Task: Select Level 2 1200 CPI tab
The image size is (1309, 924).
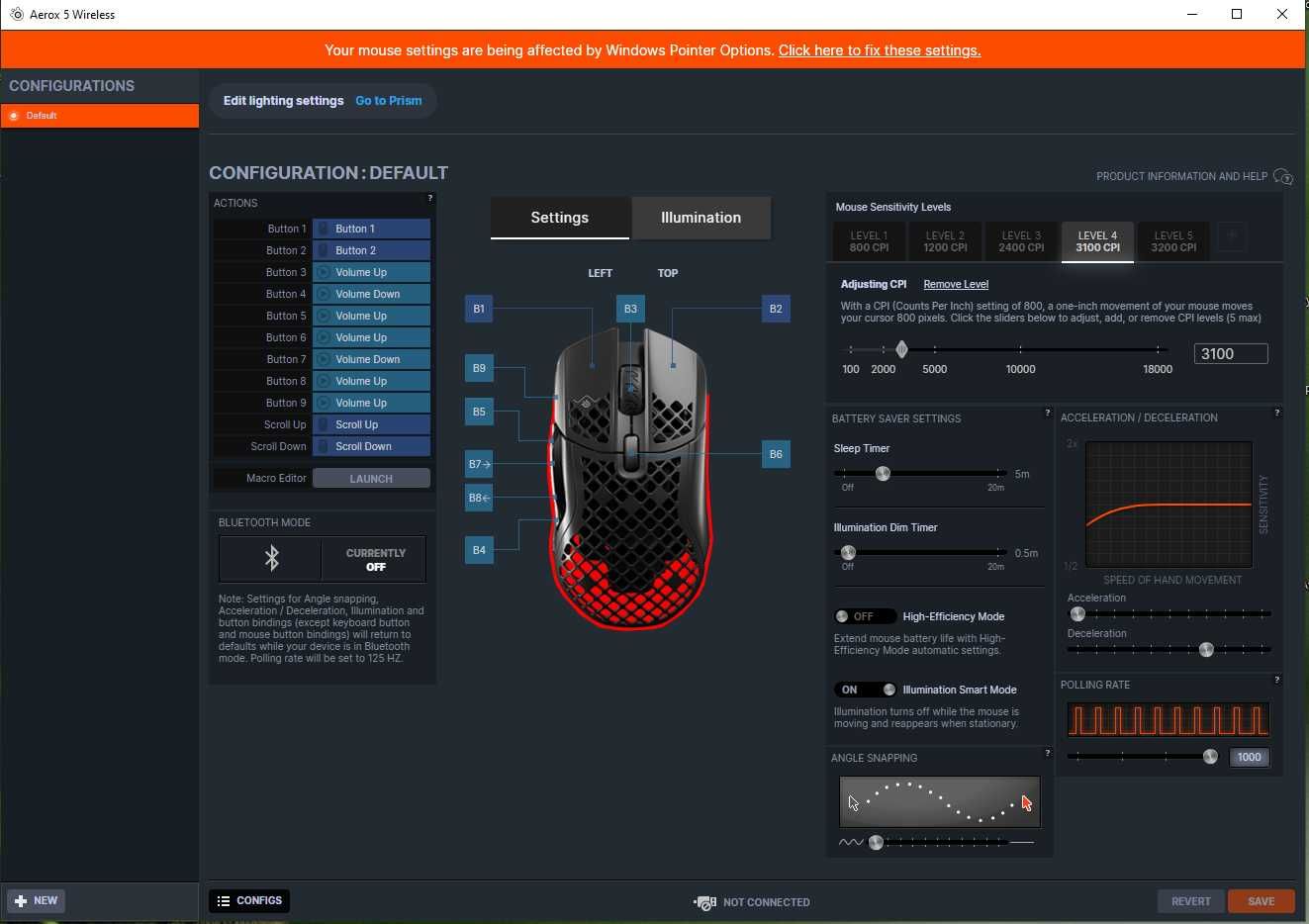Action: coord(945,241)
